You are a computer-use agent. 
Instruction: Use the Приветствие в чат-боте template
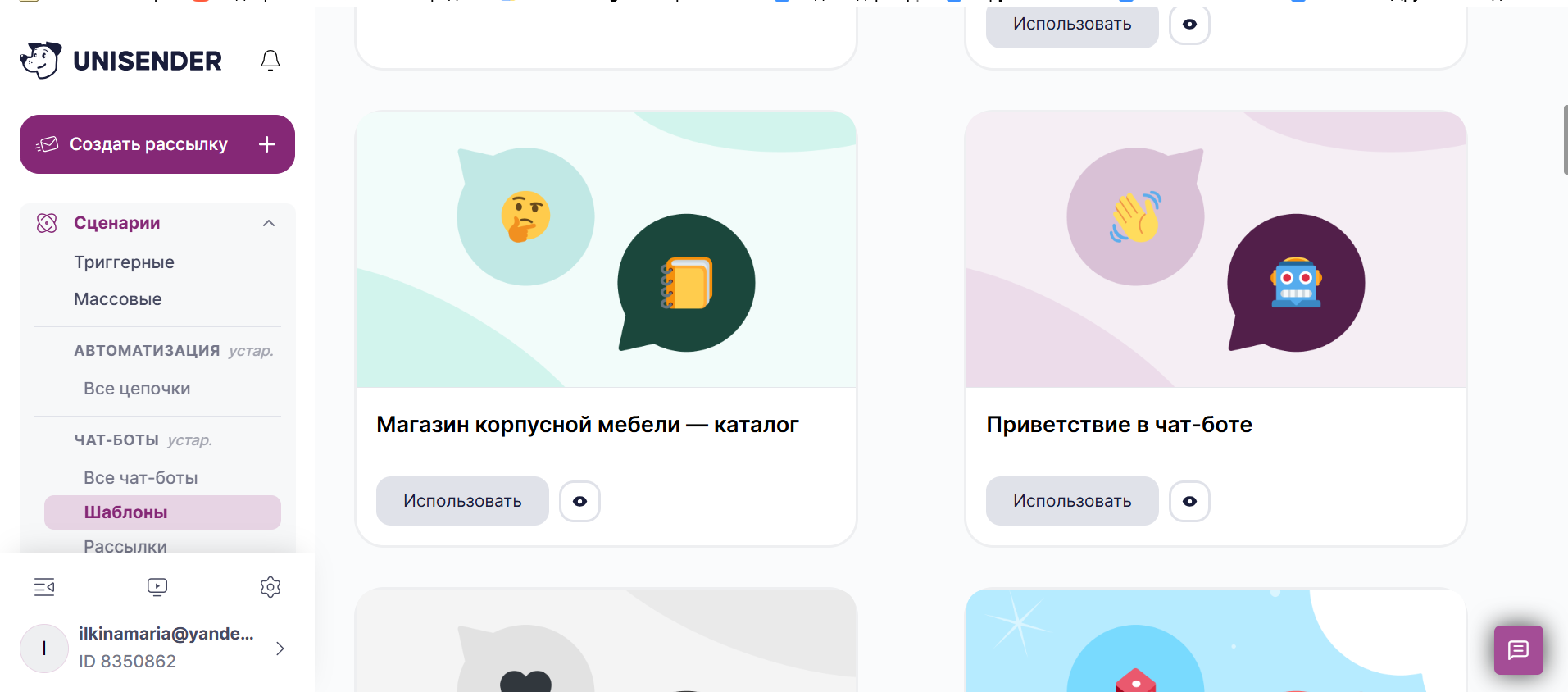click(1072, 501)
